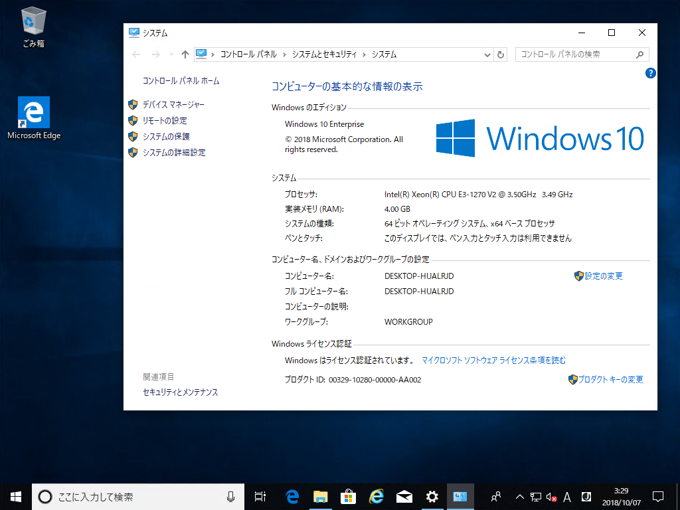Click プロダクト キーの変更 link
680x510 pixels.
click(611, 380)
